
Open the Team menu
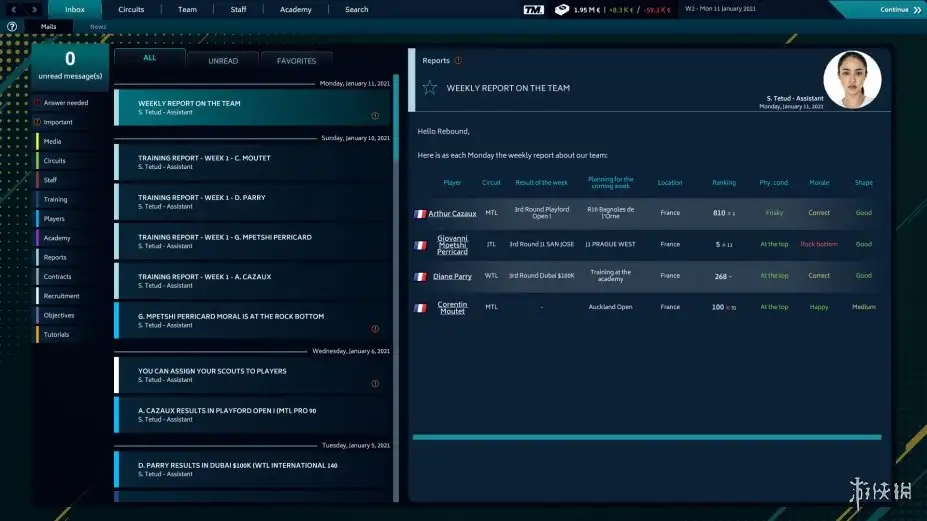pos(187,9)
